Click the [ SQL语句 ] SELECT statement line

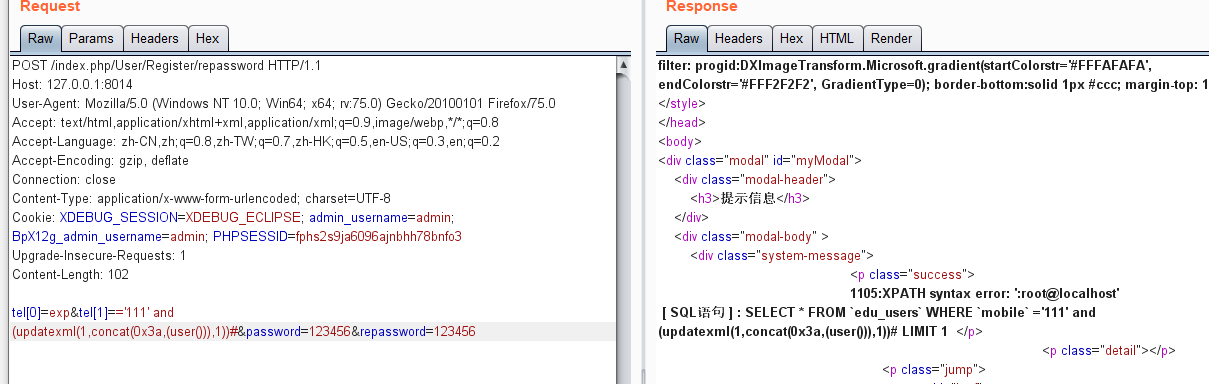(878, 312)
